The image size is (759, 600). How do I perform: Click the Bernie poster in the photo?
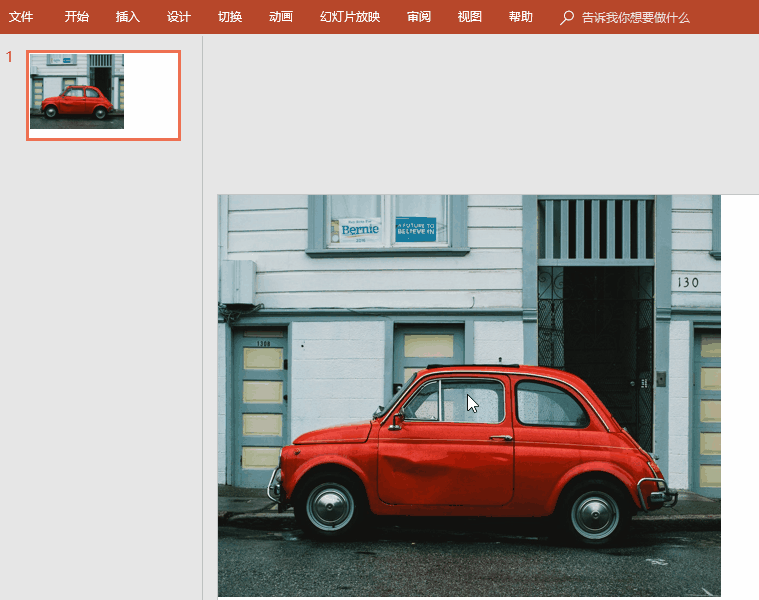coord(360,230)
